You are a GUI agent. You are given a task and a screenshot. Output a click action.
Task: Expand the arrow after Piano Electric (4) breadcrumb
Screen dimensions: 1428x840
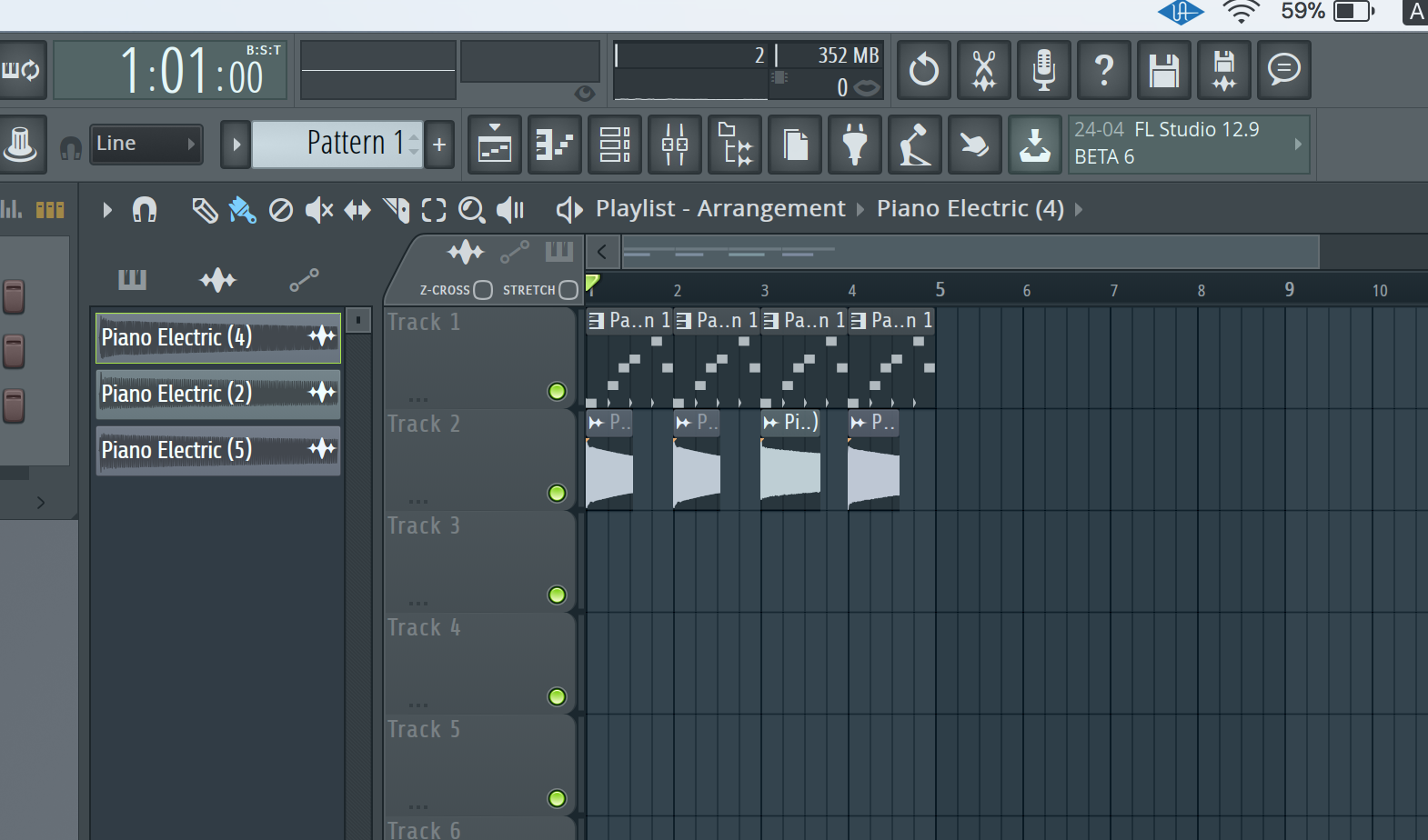point(1079,209)
